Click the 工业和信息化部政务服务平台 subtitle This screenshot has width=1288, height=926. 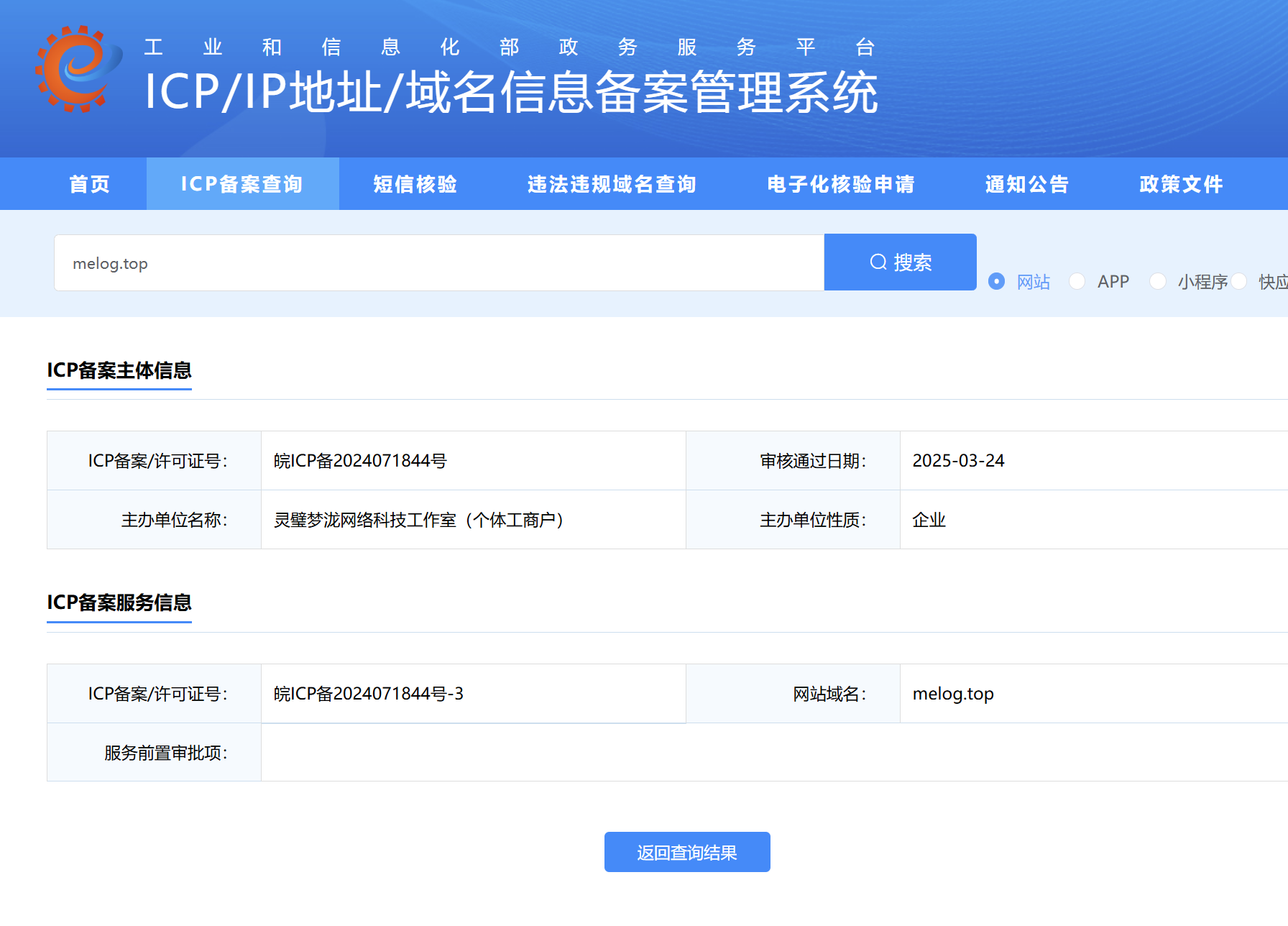tap(510, 47)
